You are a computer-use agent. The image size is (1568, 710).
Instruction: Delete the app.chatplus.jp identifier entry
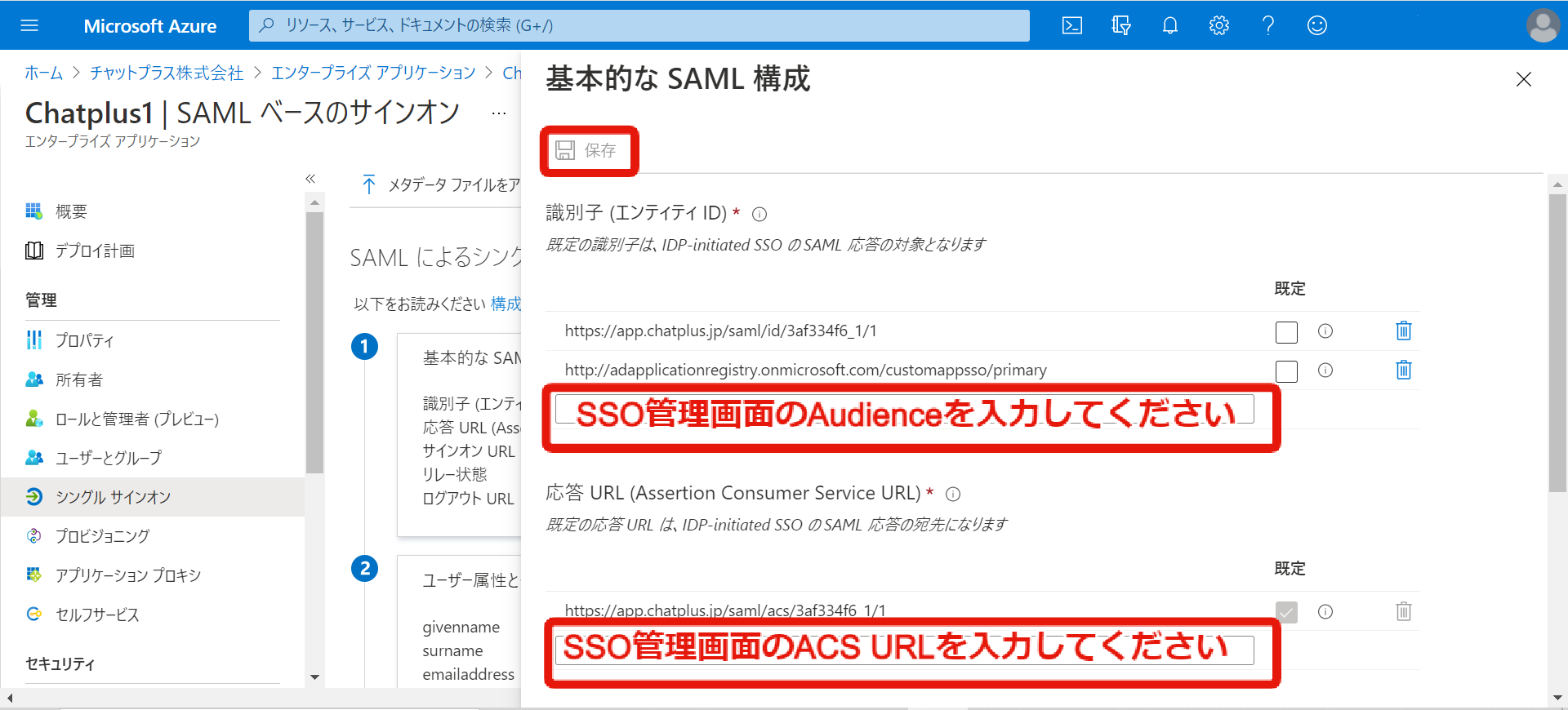[x=1404, y=331]
